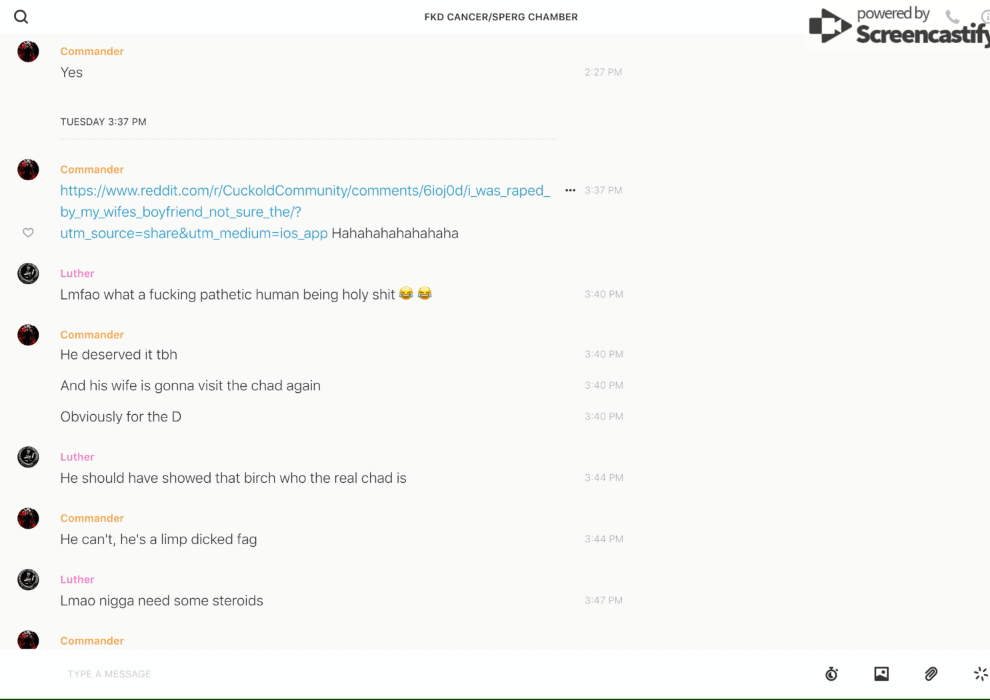Click the "He deserved it tbh" message text
The height and width of the screenshot is (700, 990).
119,355
